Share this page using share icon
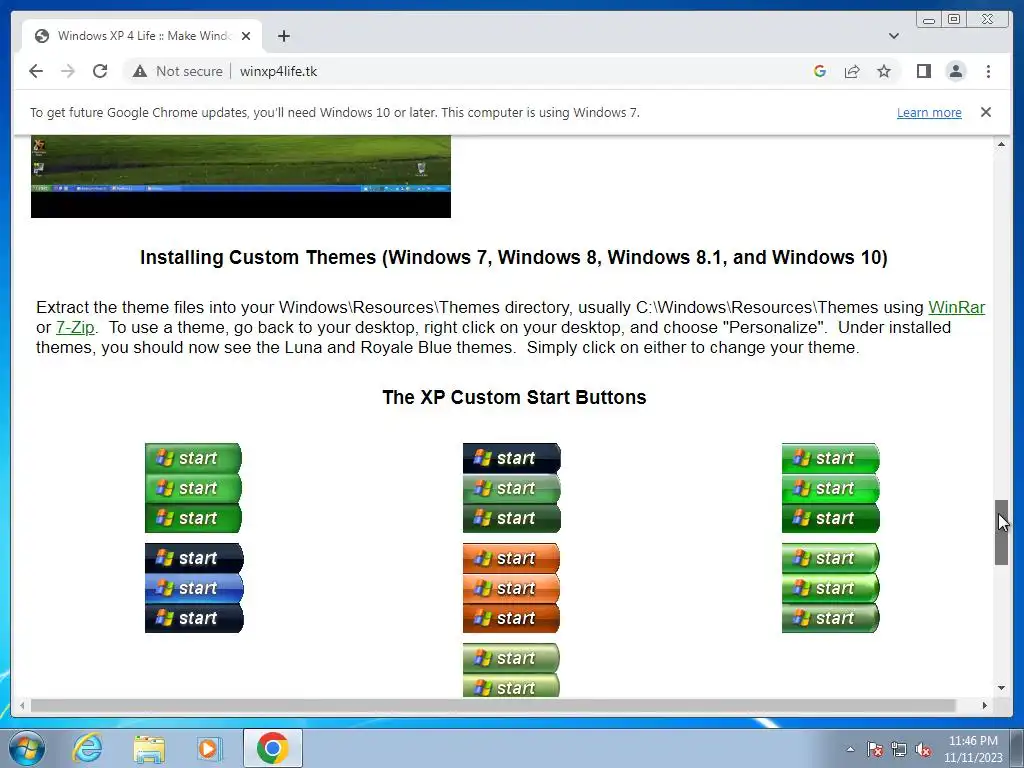The width and height of the screenshot is (1024, 768). pos(852,71)
